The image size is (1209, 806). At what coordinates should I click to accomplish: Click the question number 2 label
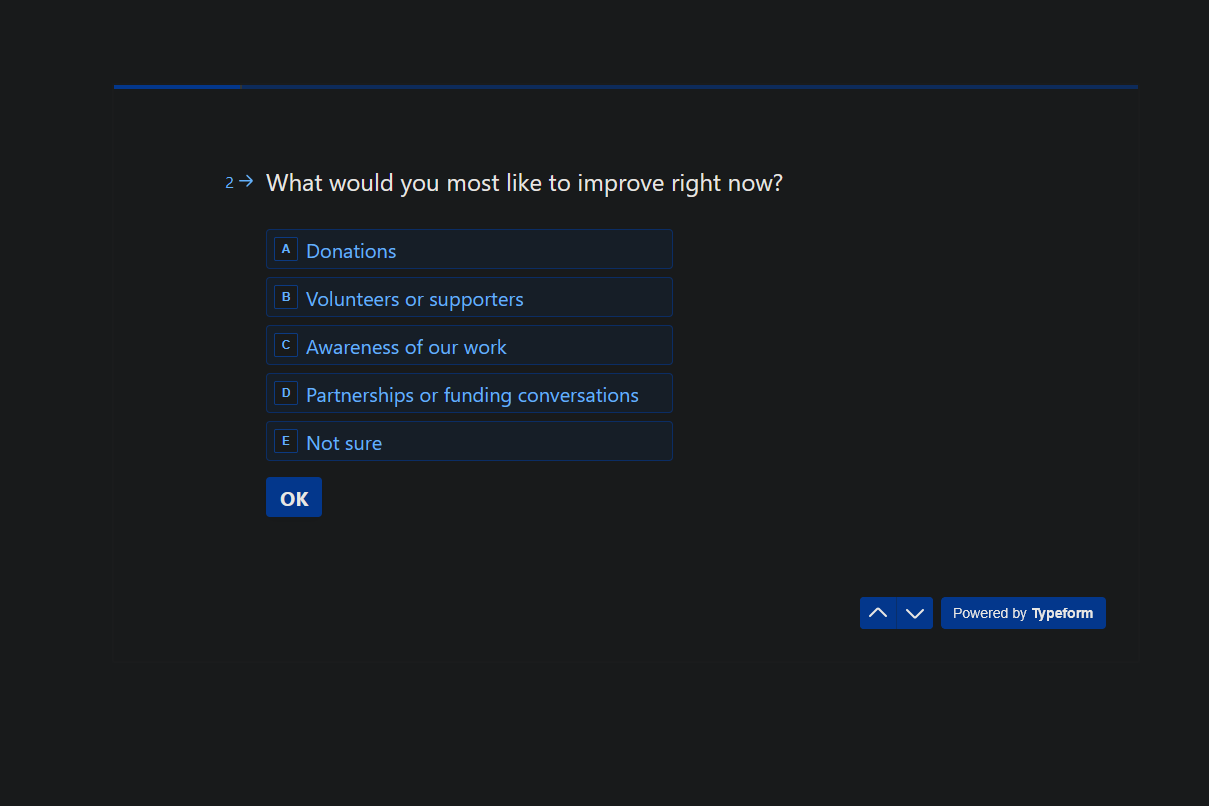tap(229, 183)
